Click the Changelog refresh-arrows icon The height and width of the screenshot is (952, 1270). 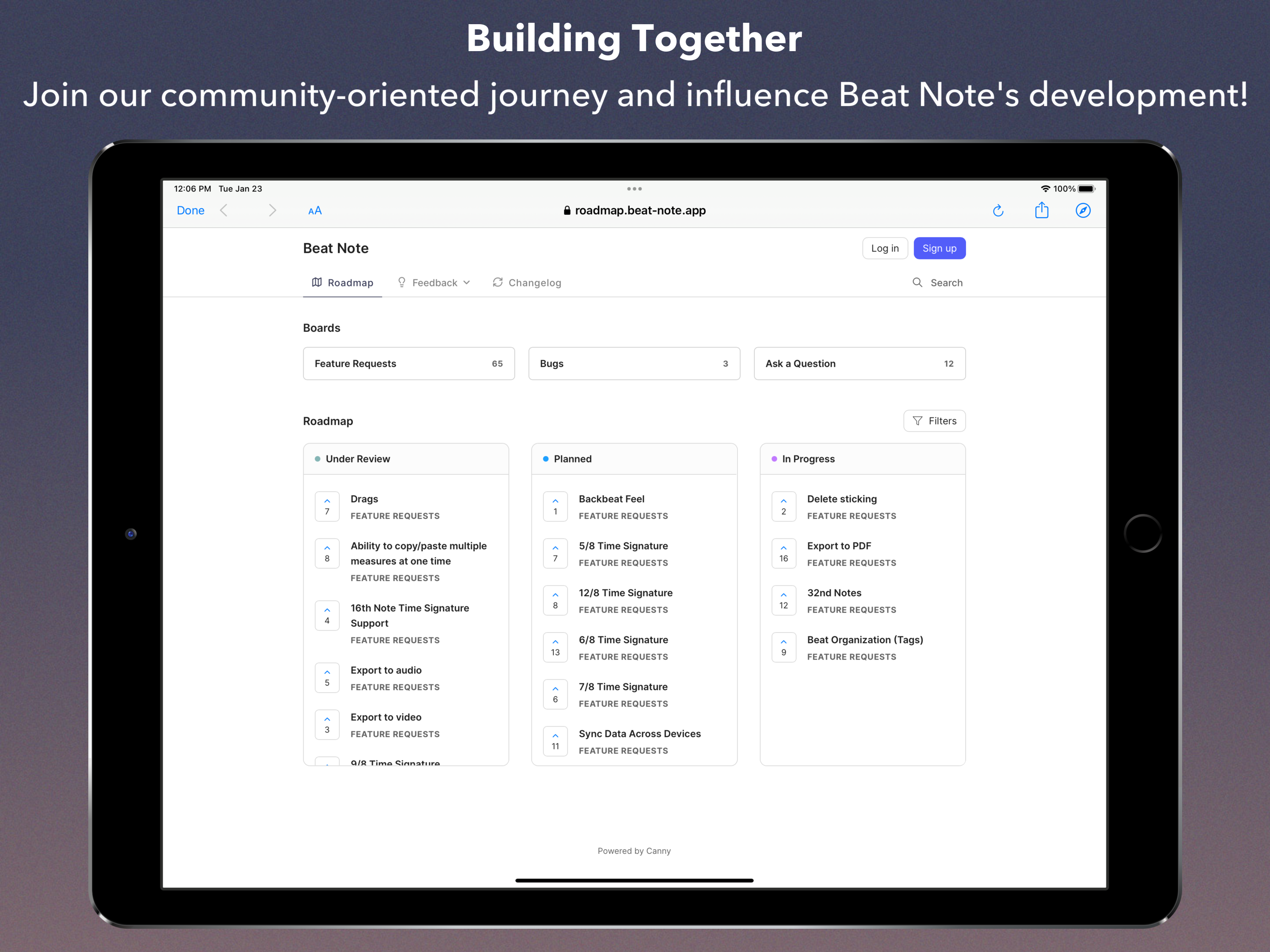[498, 282]
